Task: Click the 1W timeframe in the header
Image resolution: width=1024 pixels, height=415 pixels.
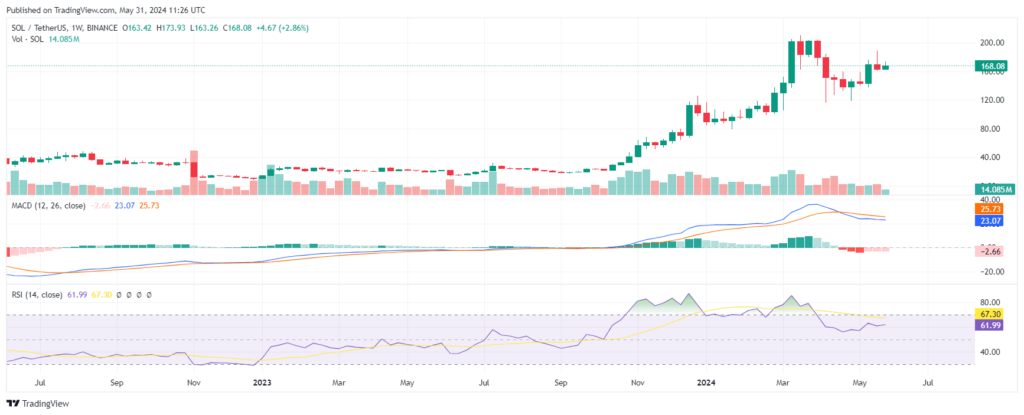Action: [x=78, y=28]
